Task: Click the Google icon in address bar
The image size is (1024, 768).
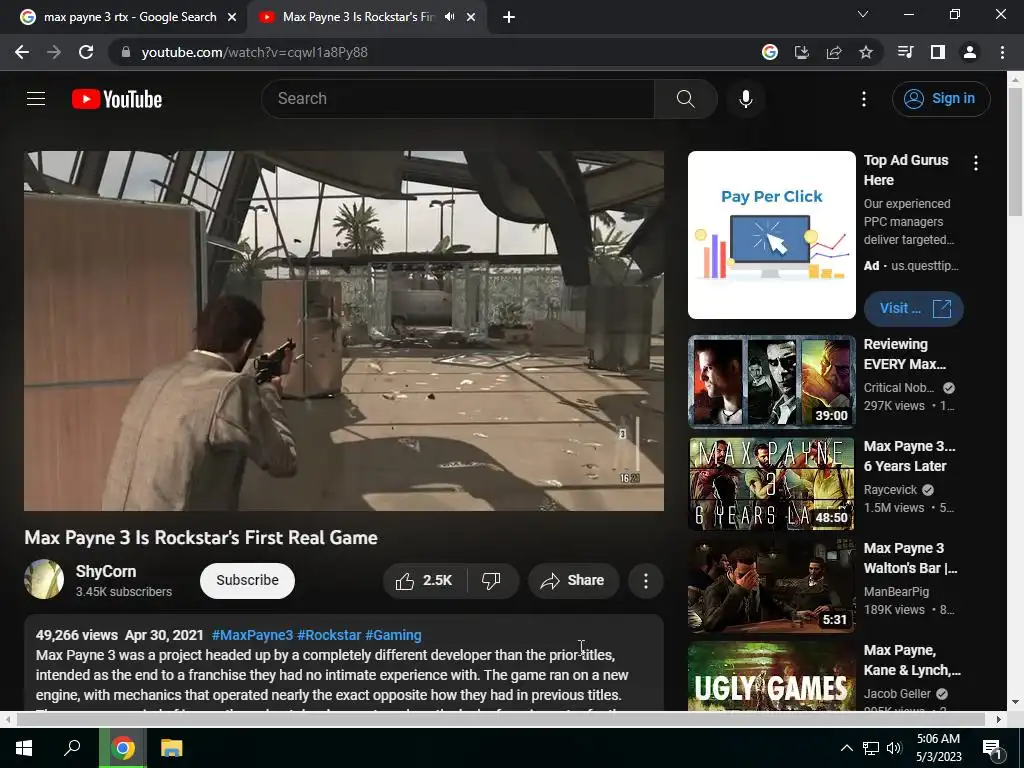Action: [770, 52]
